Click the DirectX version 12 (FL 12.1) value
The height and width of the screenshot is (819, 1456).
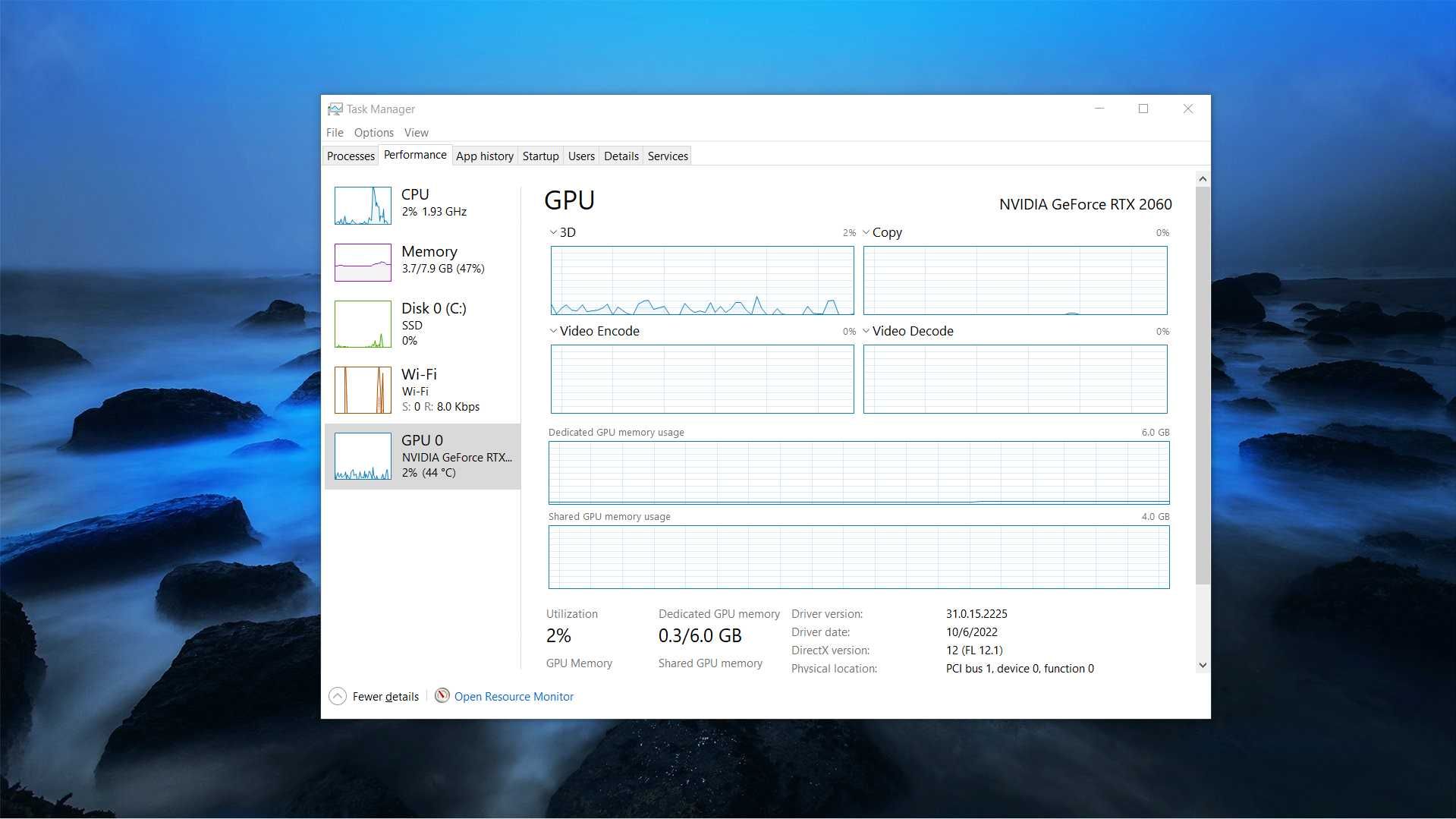coord(974,650)
